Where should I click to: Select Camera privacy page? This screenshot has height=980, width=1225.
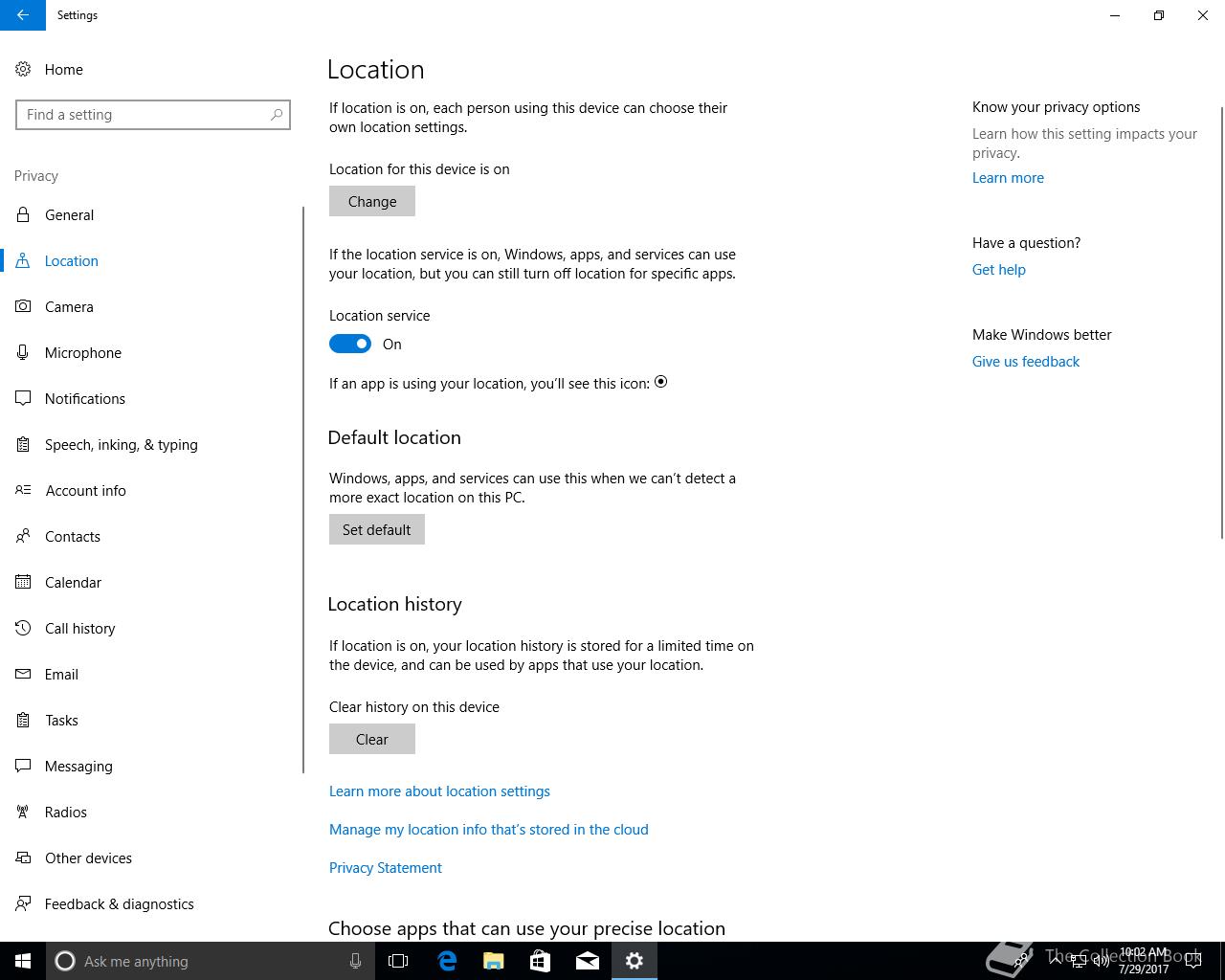click(153, 306)
